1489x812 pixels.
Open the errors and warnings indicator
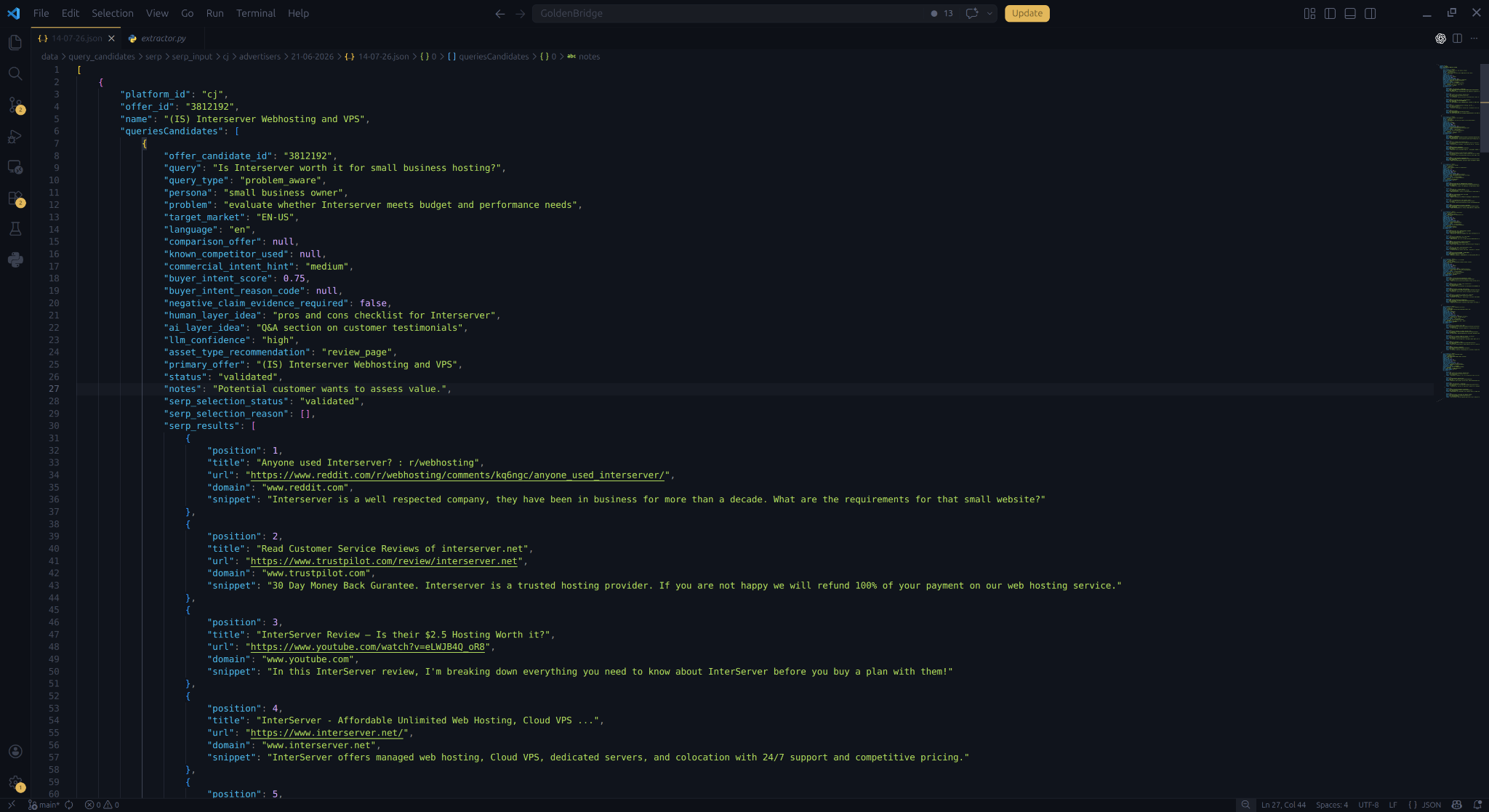pos(102,805)
